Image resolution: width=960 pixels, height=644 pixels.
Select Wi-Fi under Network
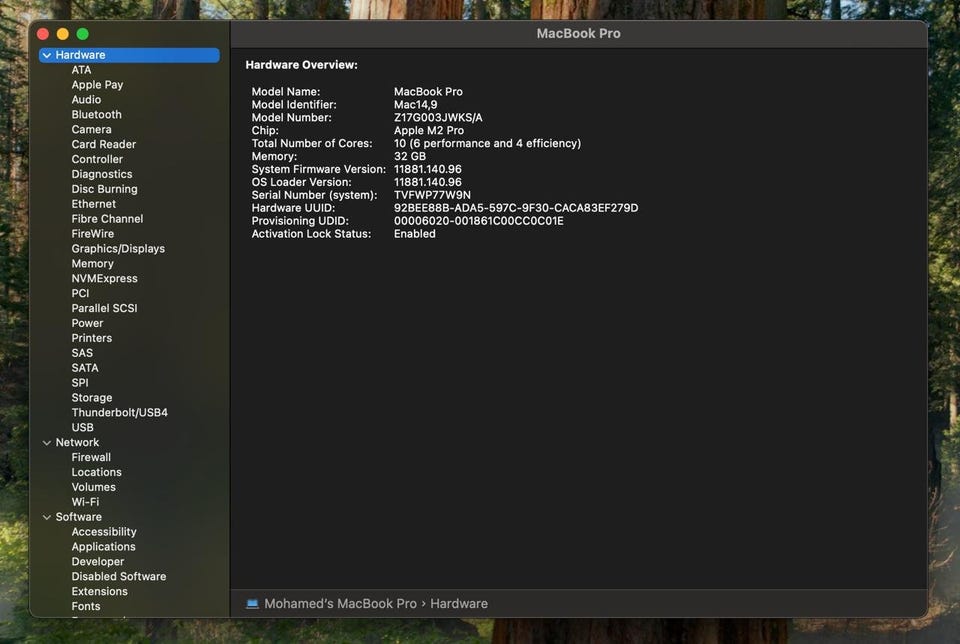[x=85, y=502]
